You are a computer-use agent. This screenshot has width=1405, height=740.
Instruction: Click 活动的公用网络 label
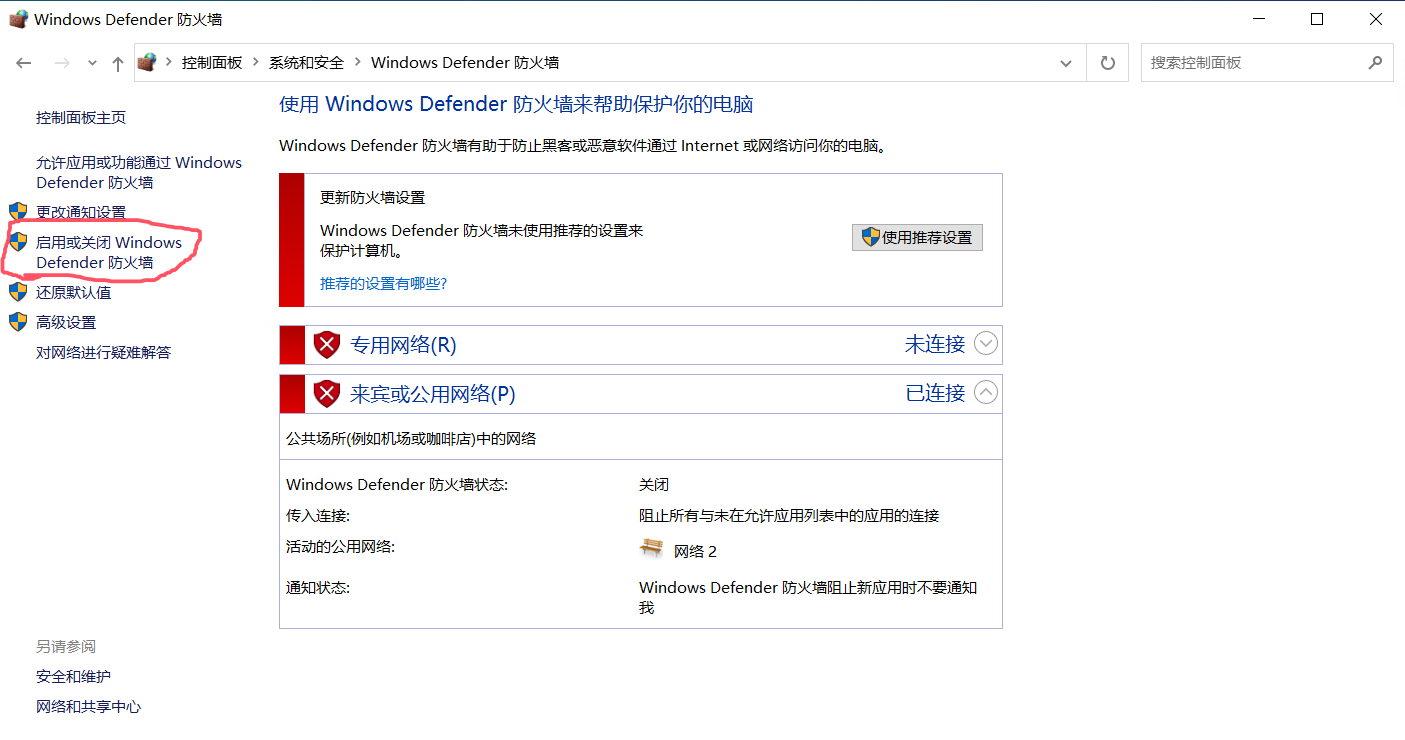[x=340, y=546]
